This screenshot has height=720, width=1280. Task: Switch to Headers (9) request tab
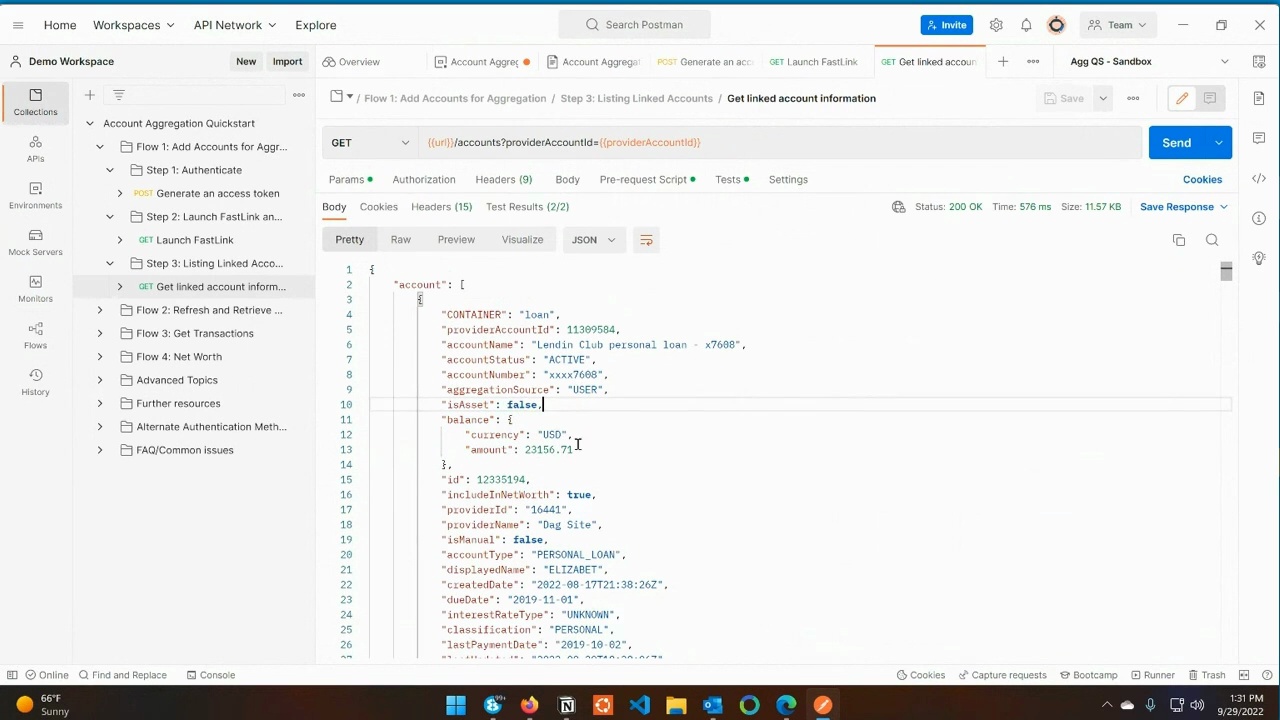(x=504, y=180)
